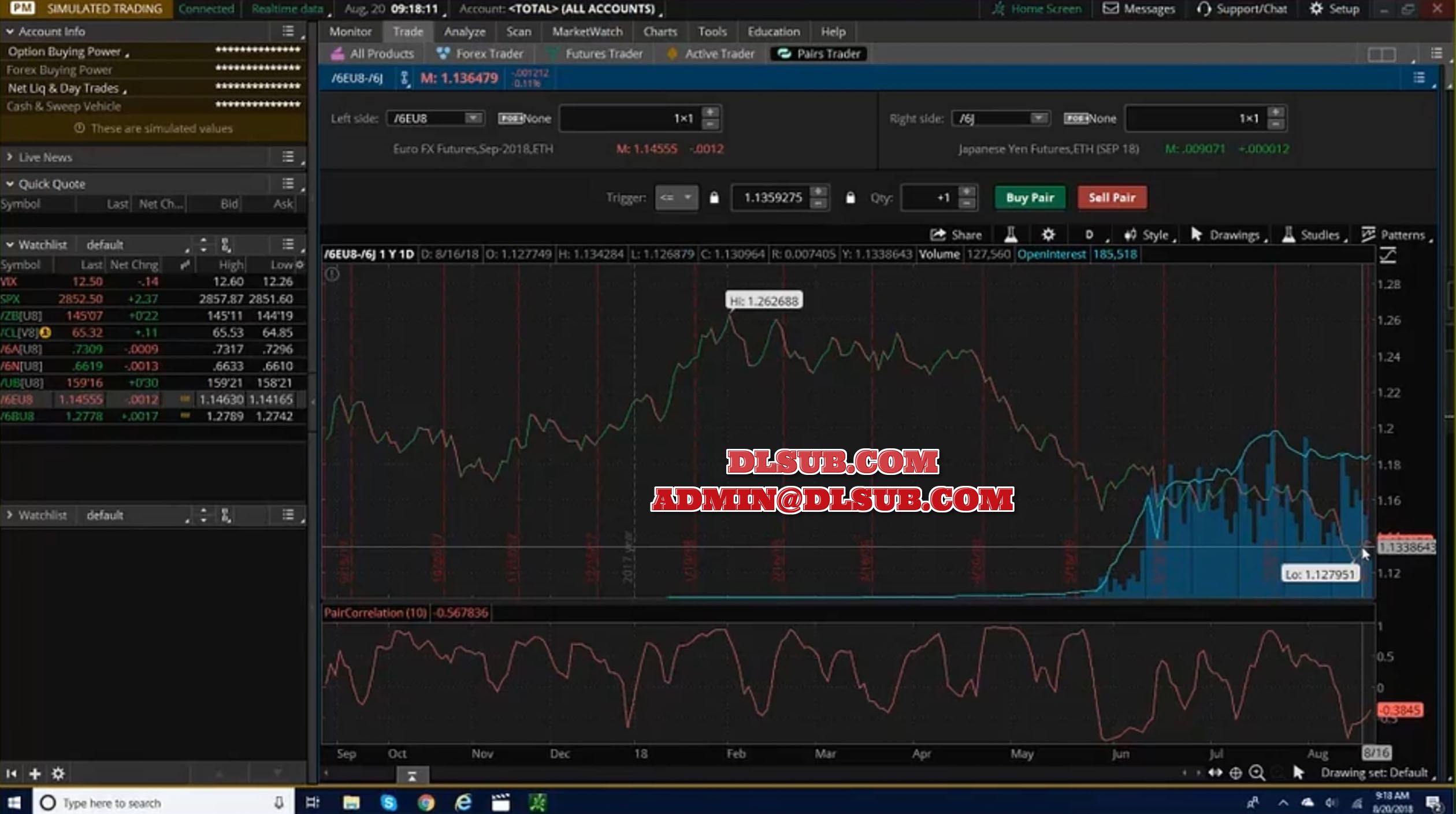Toggle the lock next to trigger price
The height and width of the screenshot is (814, 1456).
point(714,198)
